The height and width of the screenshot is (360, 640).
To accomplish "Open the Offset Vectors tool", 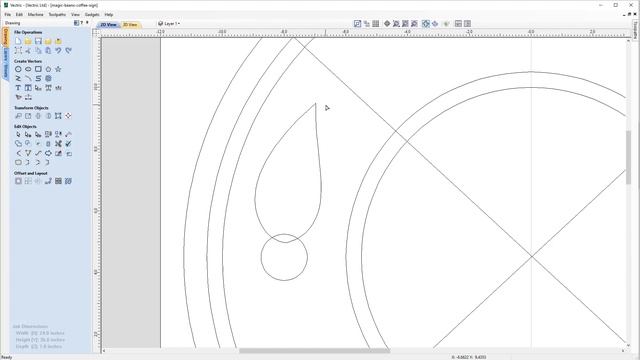I will [18, 181].
